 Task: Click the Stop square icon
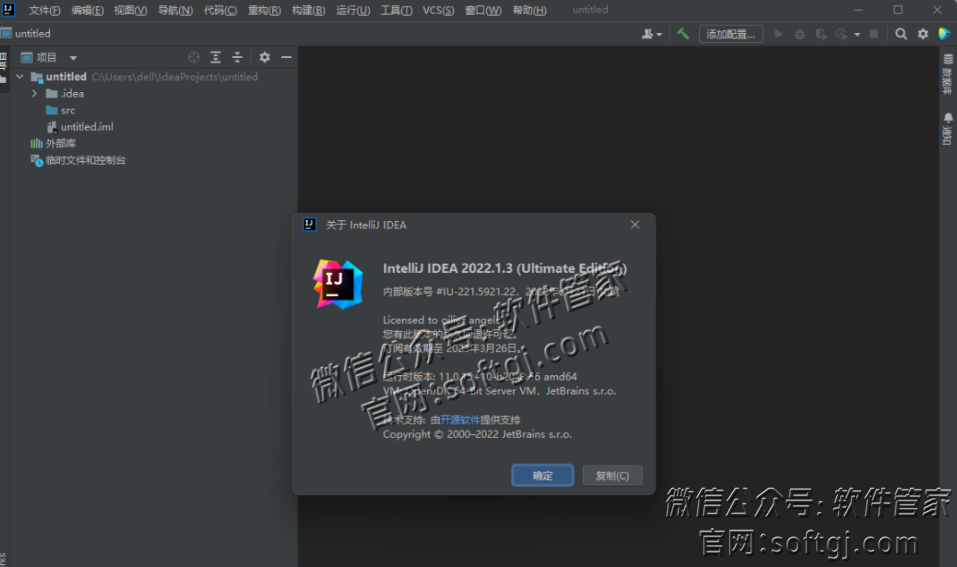click(x=874, y=34)
